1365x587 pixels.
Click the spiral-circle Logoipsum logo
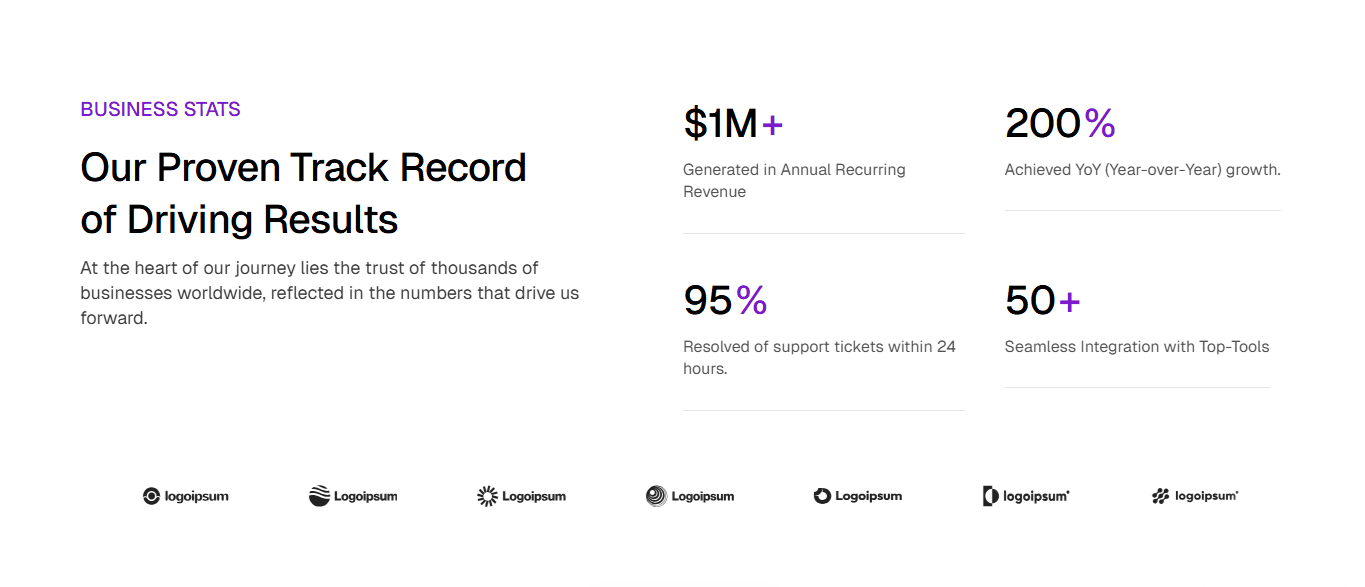(690, 496)
